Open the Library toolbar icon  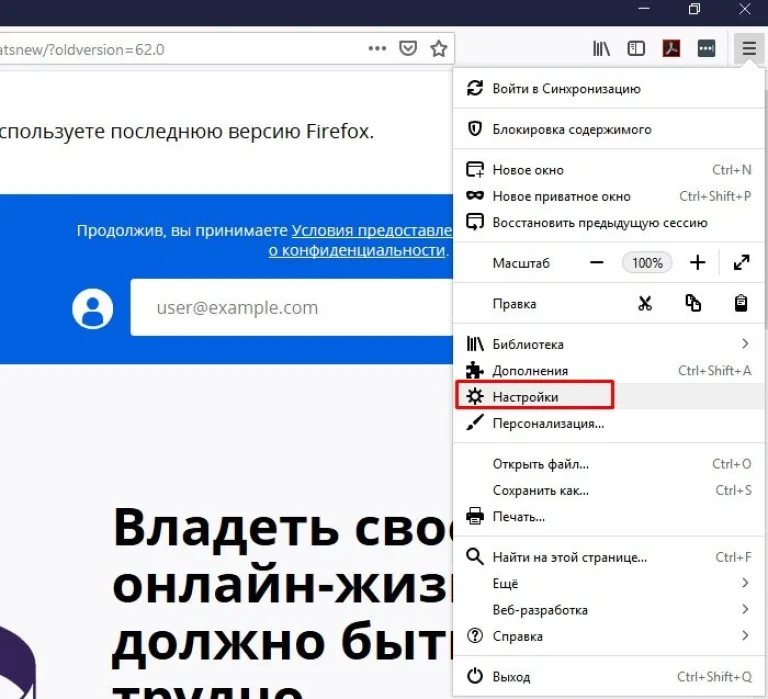(x=601, y=48)
